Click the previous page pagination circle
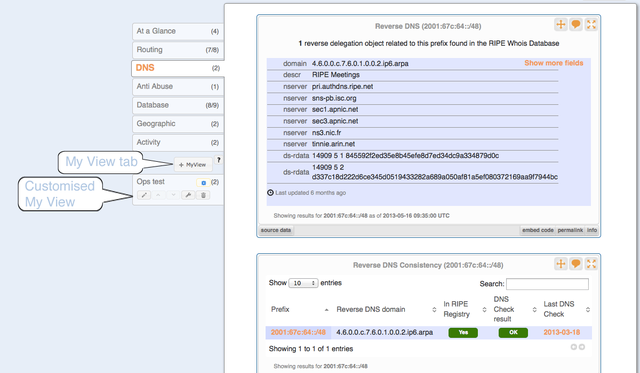The image size is (640, 373). coord(574,347)
